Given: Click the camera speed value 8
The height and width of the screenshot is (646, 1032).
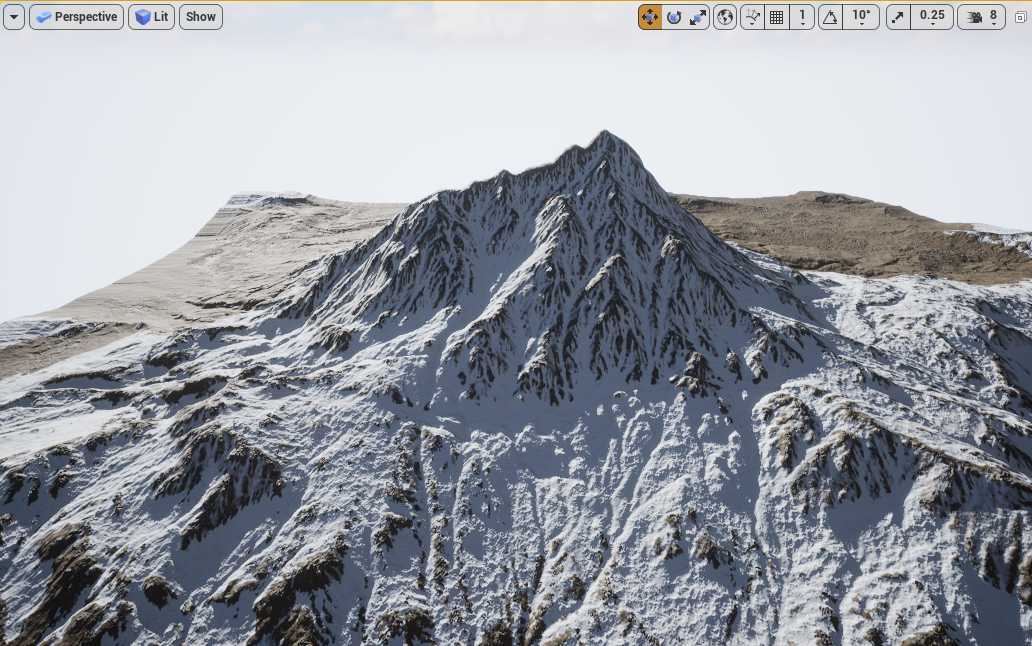Looking at the screenshot, I should (993, 17).
